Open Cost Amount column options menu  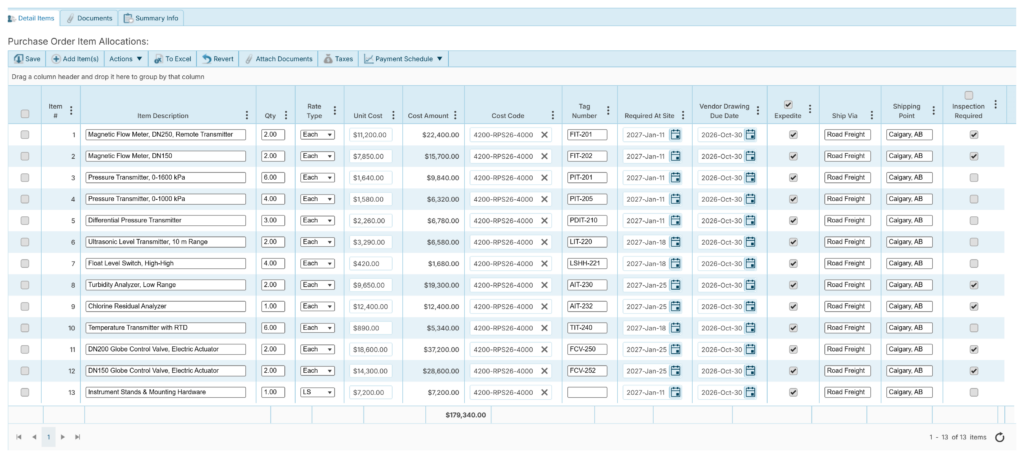pyautogui.click(x=455, y=116)
